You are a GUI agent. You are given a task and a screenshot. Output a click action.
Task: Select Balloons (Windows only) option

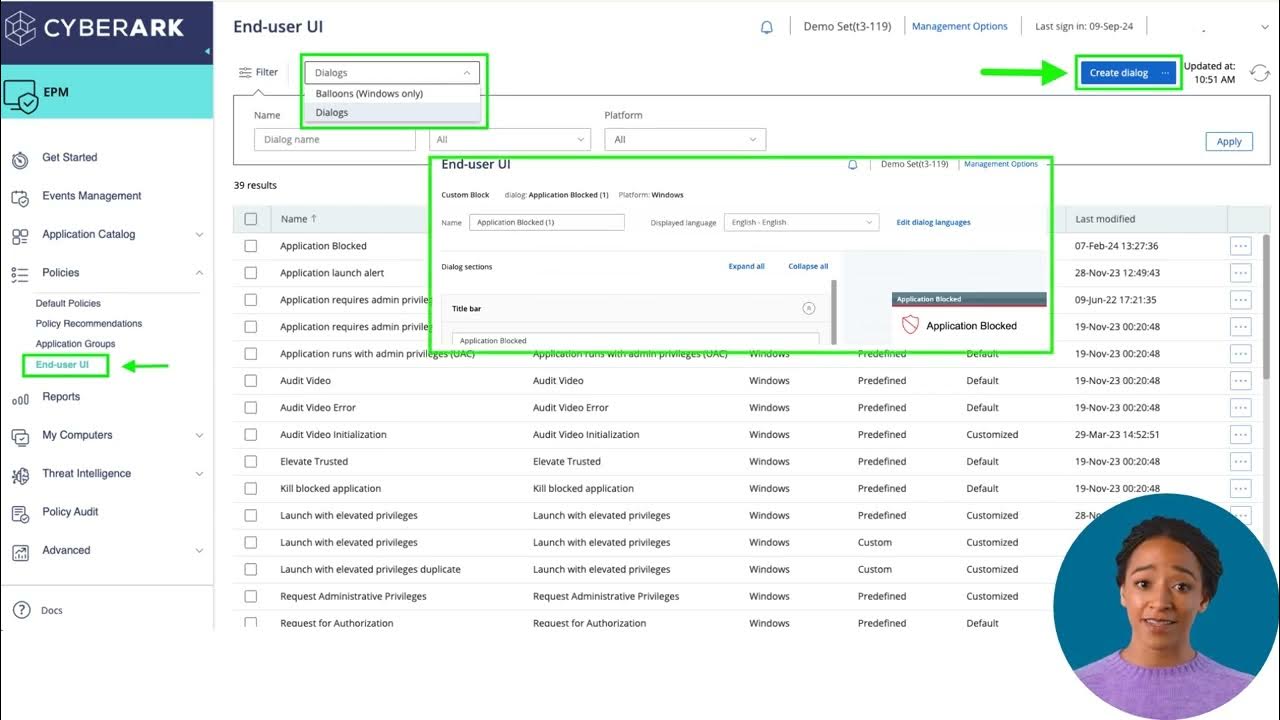click(392, 94)
